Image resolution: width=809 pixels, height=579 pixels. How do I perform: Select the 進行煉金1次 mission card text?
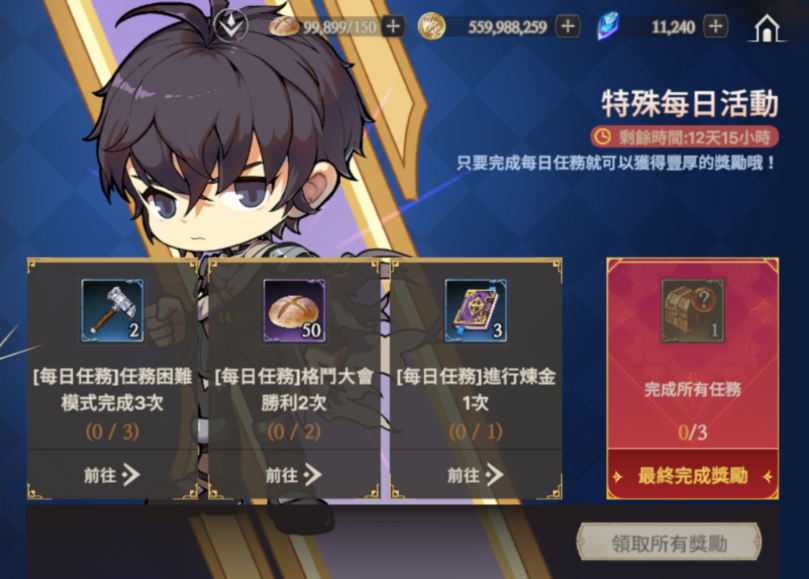(476, 390)
